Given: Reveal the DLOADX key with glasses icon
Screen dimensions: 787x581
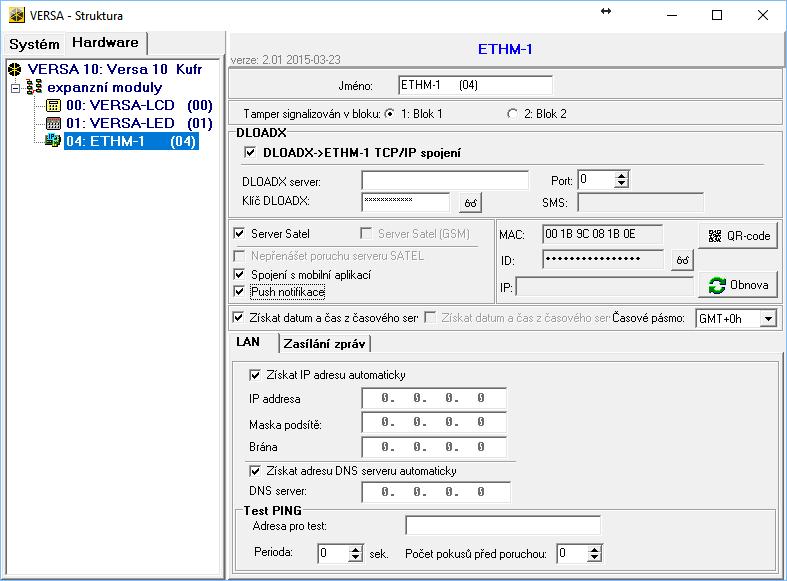Looking at the screenshot, I should [x=470, y=203].
